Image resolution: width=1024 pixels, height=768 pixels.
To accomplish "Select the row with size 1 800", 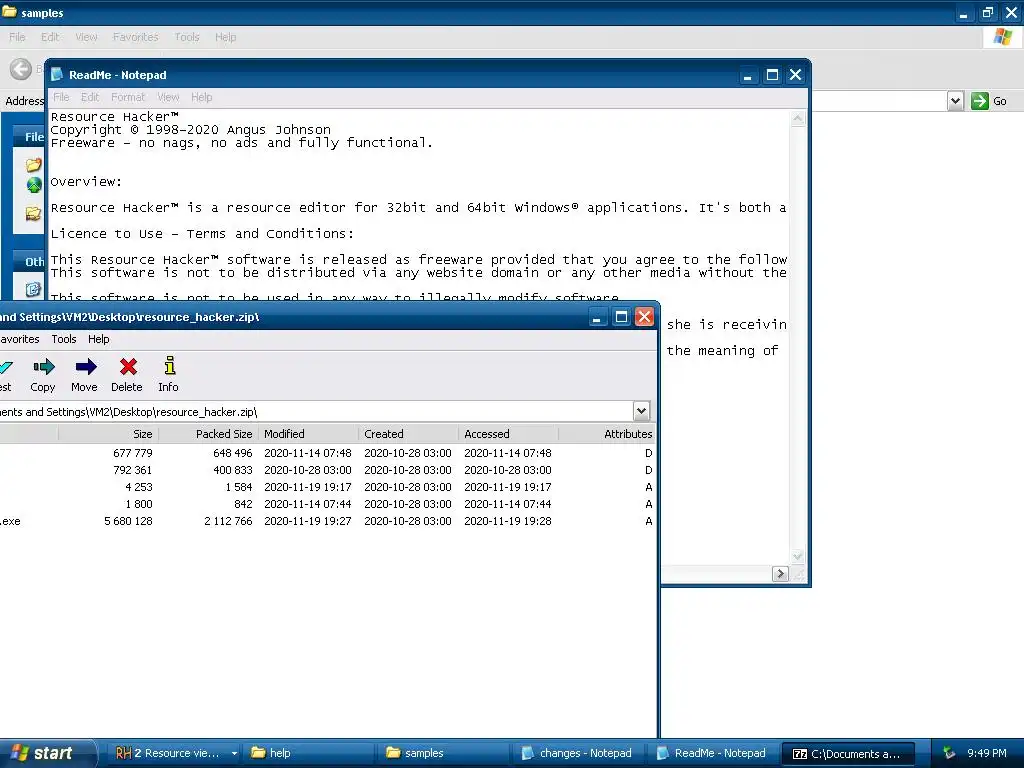I will 327,504.
